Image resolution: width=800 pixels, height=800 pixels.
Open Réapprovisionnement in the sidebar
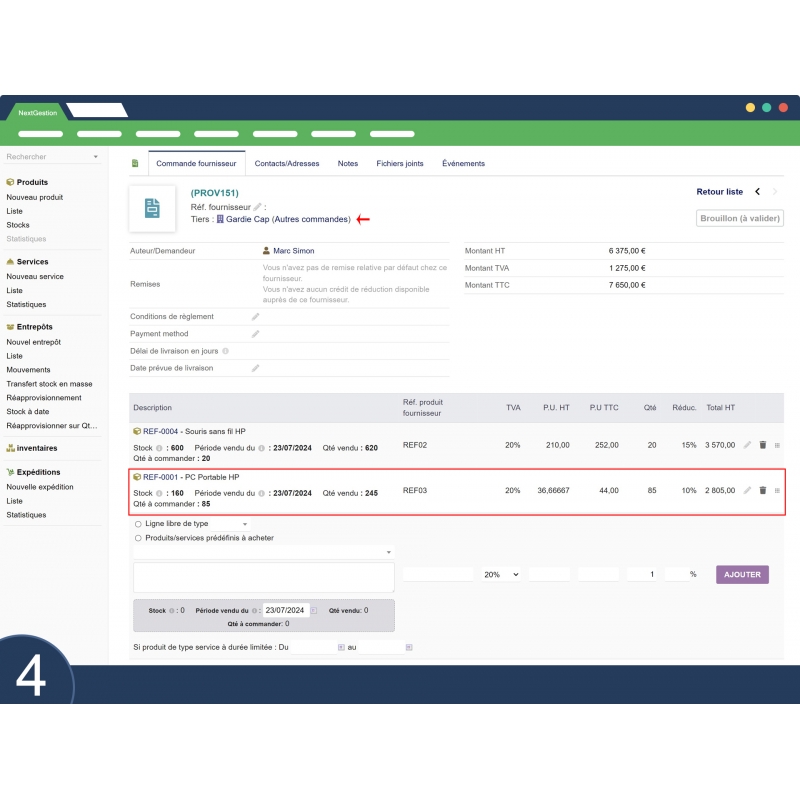44,397
